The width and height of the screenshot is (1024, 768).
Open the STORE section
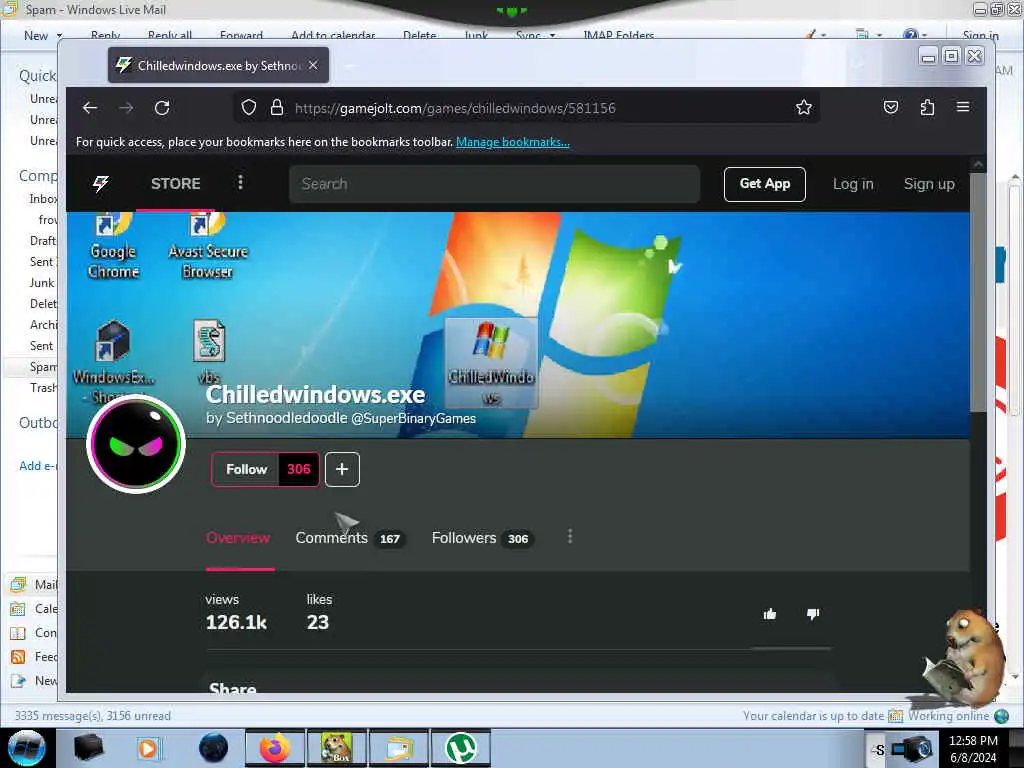176,184
